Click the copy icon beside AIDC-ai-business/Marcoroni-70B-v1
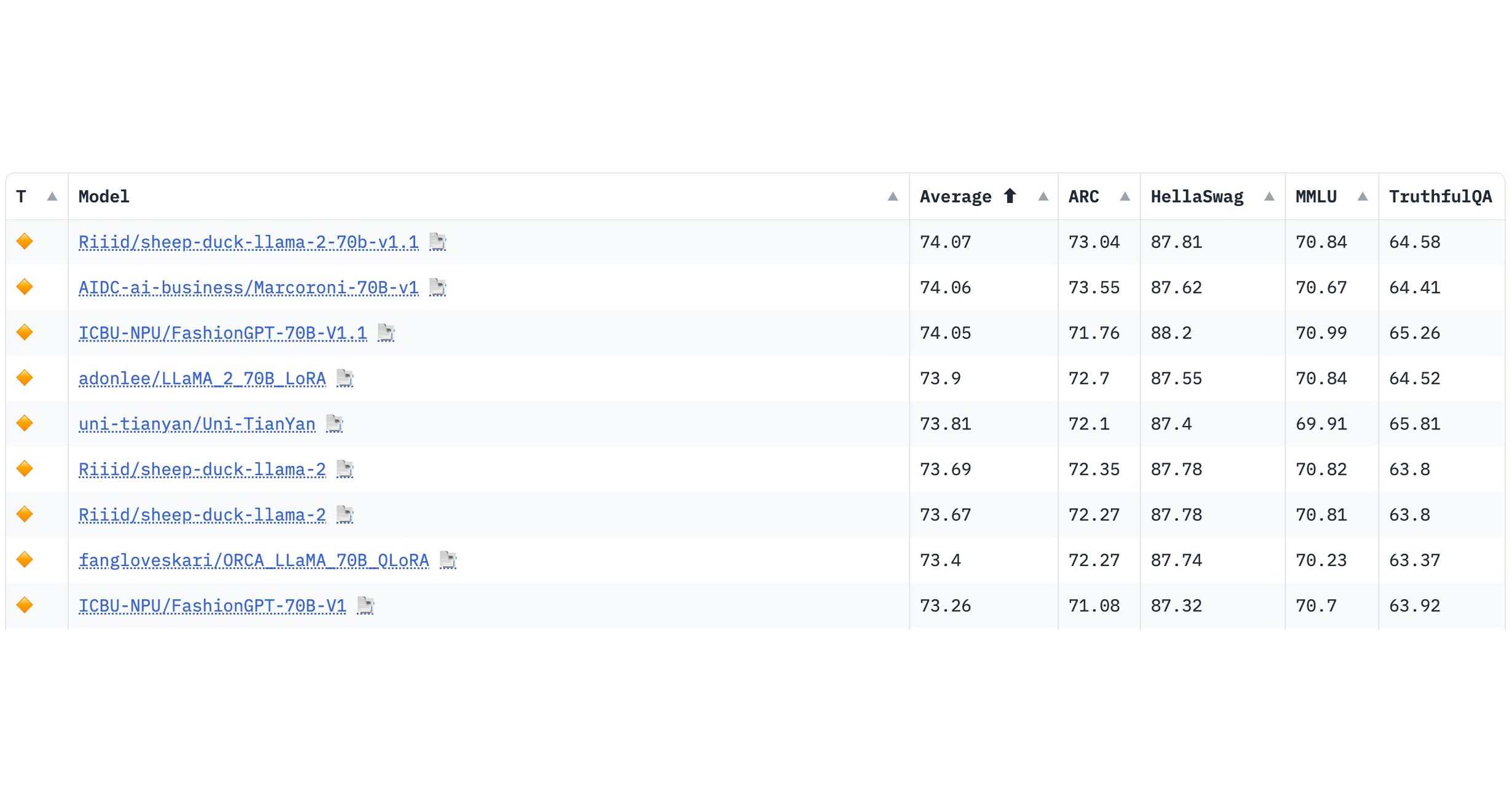The height and width of the screenshot is (793, 1512). coord(438,287)
